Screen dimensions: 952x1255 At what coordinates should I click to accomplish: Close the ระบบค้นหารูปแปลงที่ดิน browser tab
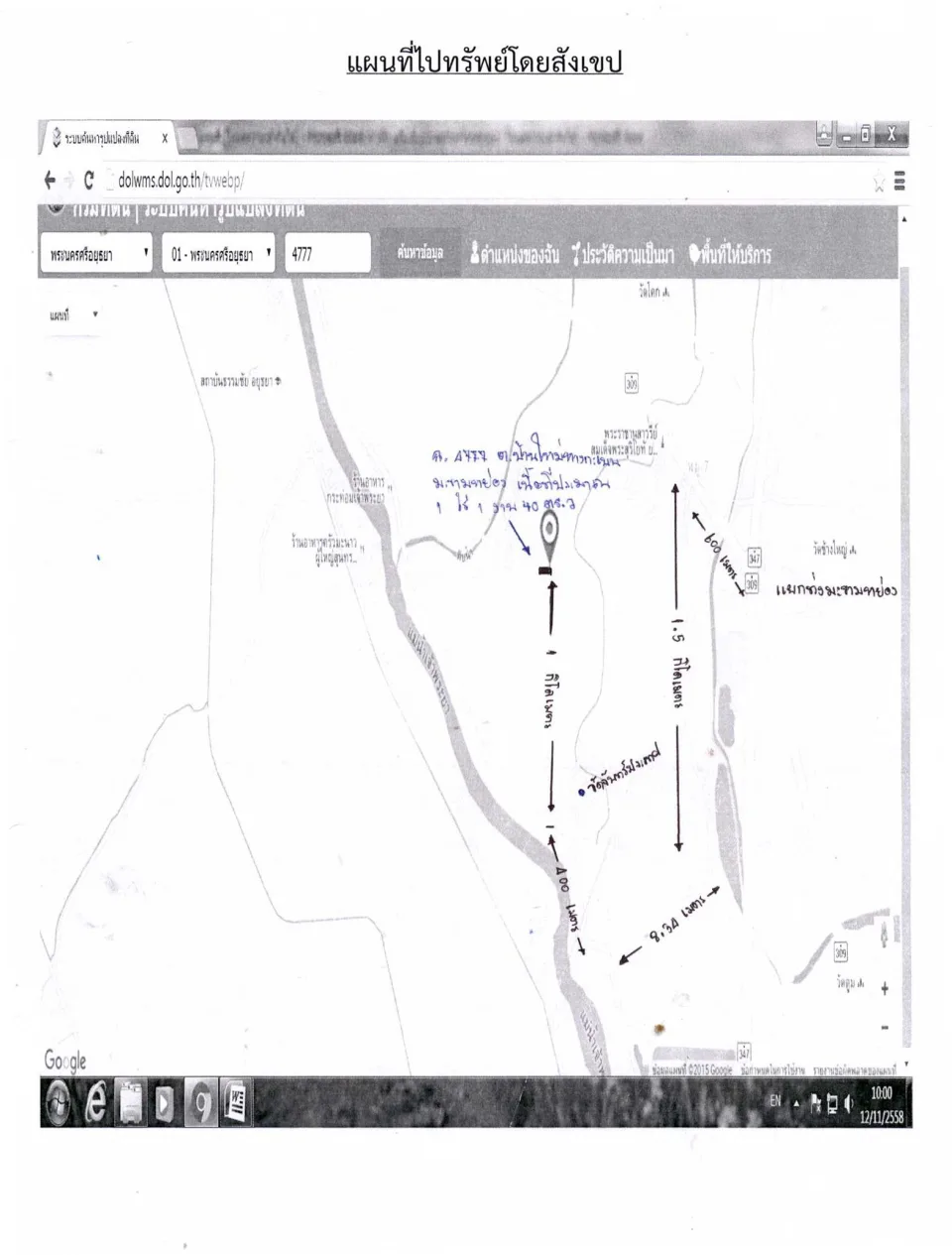coord(164,139)
